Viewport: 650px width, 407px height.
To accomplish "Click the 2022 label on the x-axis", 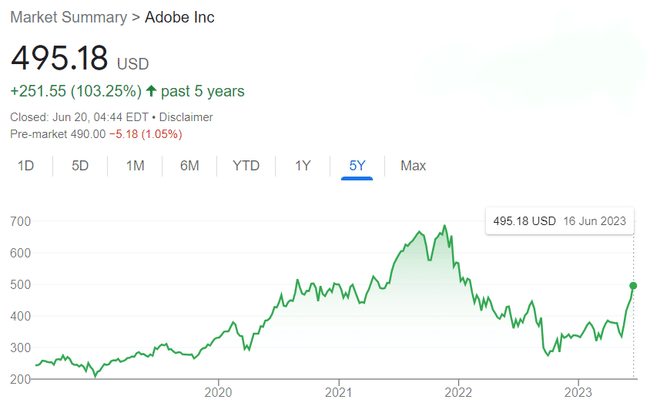I will (458, 392).
